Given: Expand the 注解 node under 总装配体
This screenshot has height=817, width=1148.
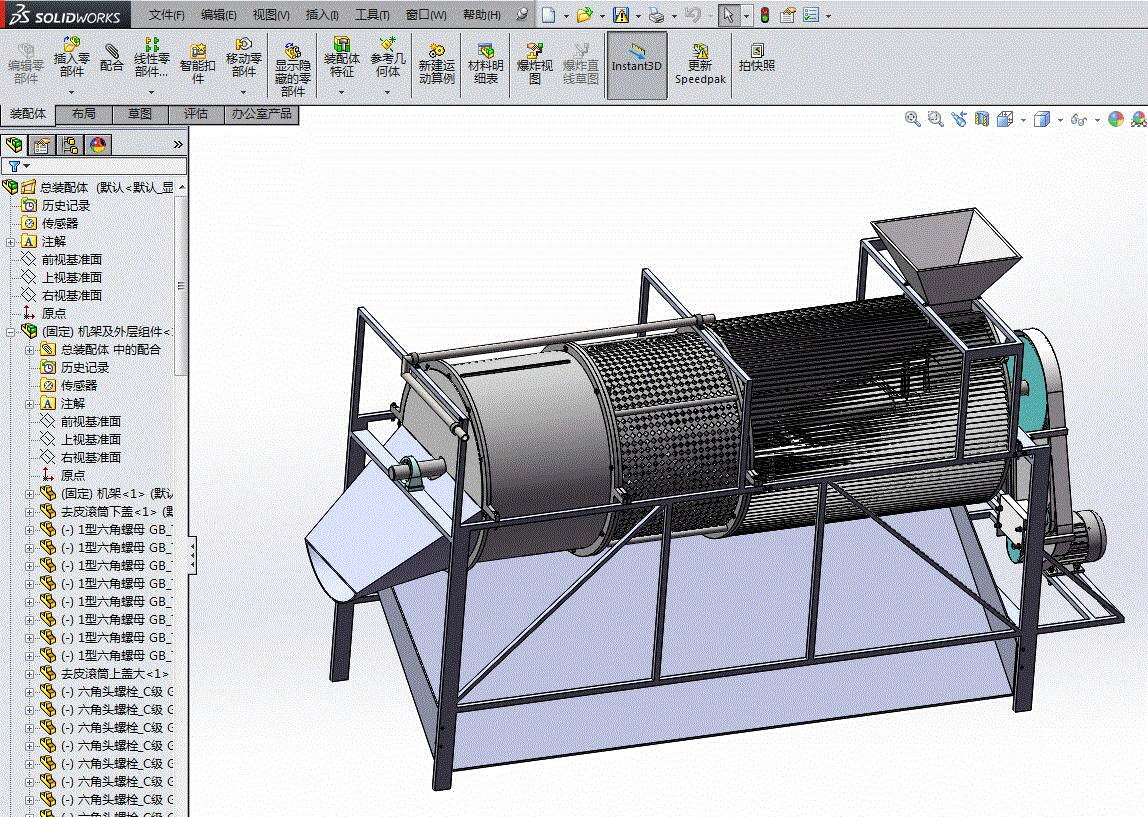Looking at the screenshot, I should pyautogui.click(x=10, y=241).
